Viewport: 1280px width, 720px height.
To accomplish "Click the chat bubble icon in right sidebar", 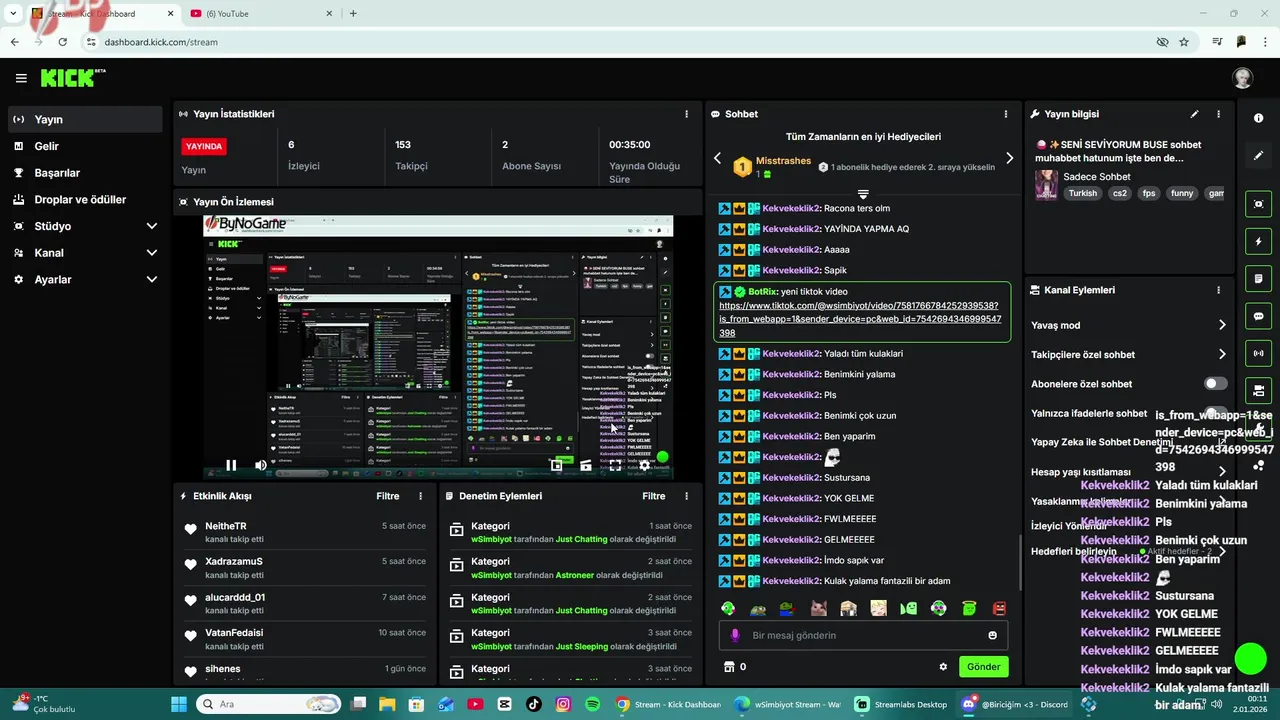I will click(1258, 316).
